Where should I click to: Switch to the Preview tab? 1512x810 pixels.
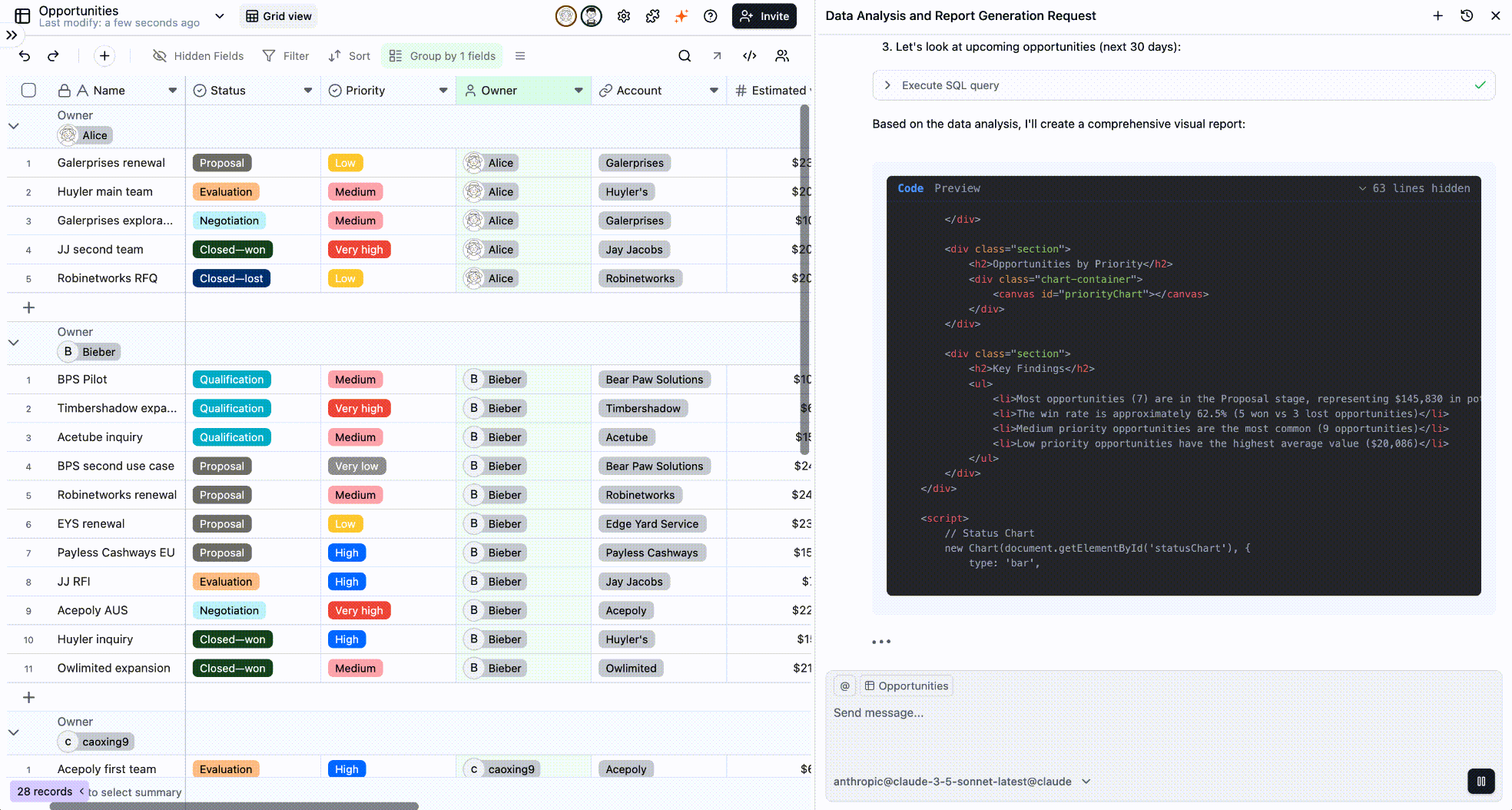pyautogui.click(x=957, y=188)
